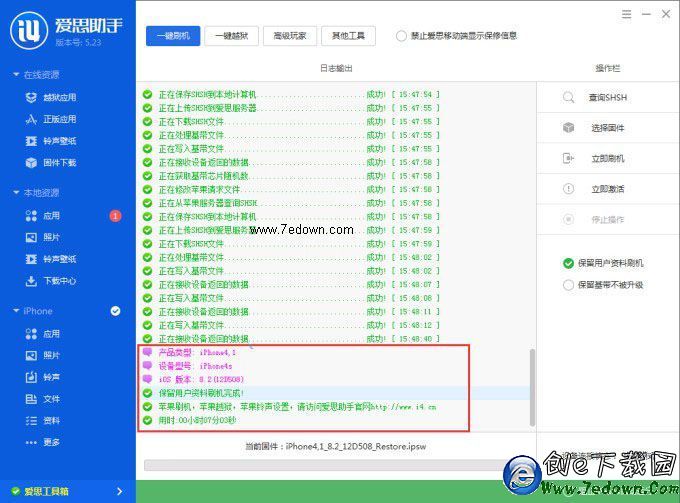680x503 pixels.
Task: Toggle 保留用户资料刷机 option
Action: pos(568,263)
